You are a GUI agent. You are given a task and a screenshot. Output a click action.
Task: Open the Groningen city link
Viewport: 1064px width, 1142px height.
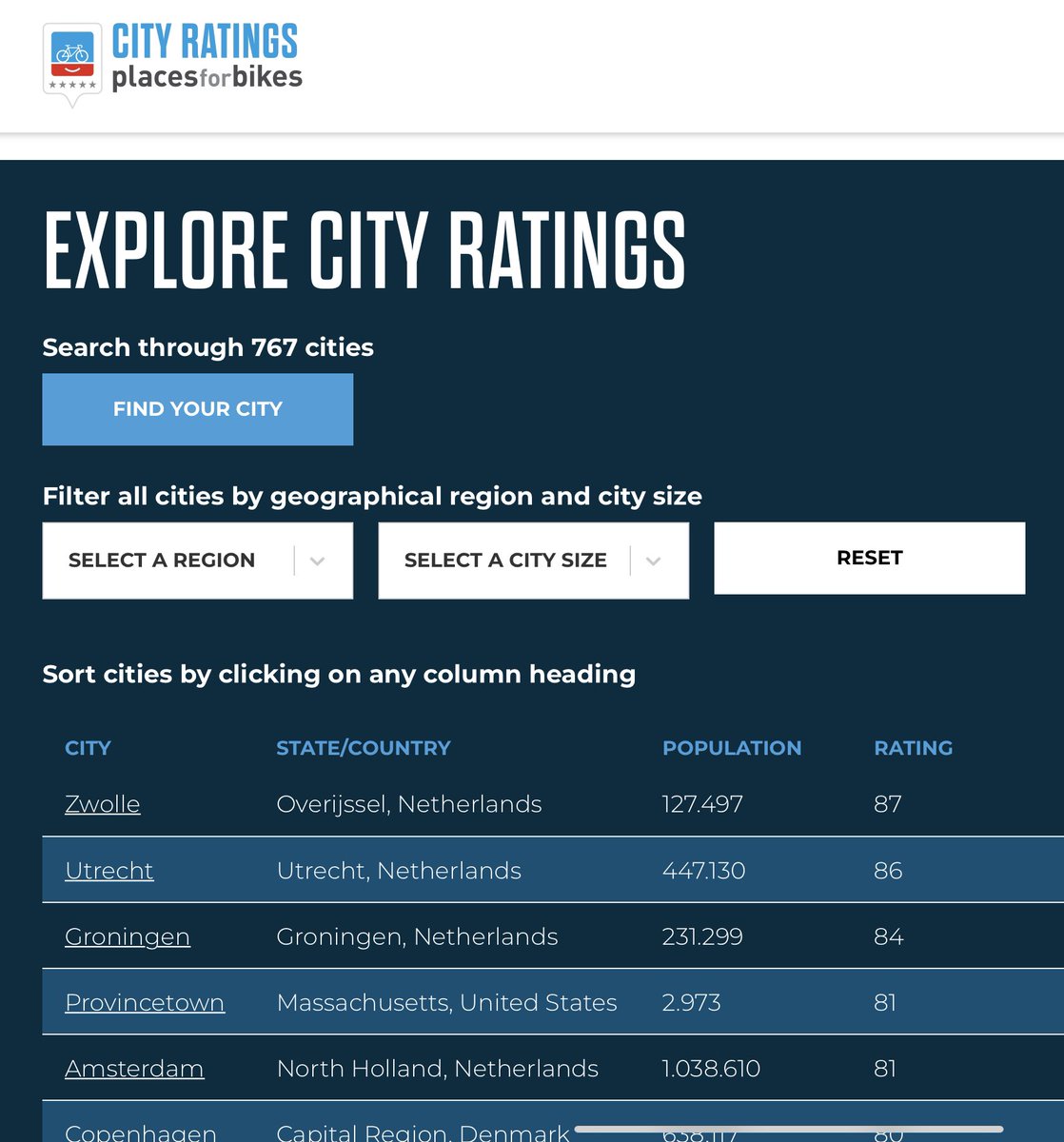tap(128, 937)
